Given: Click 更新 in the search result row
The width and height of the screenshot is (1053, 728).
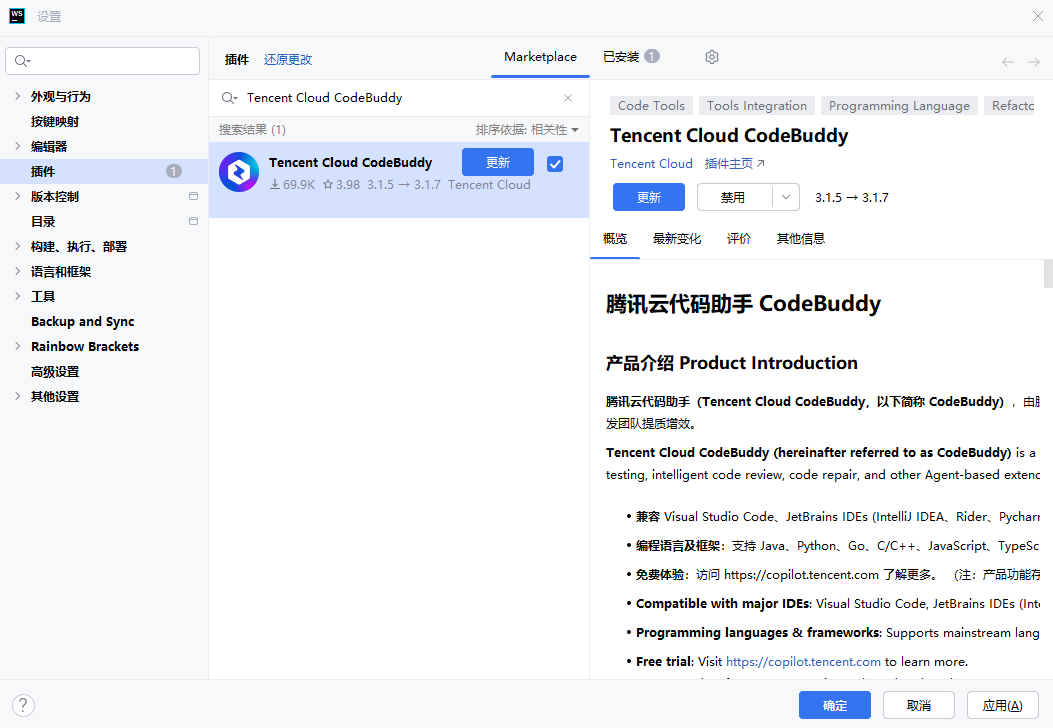Looking at the screenshot, I should pyautogui.click(x=498, y=163).
